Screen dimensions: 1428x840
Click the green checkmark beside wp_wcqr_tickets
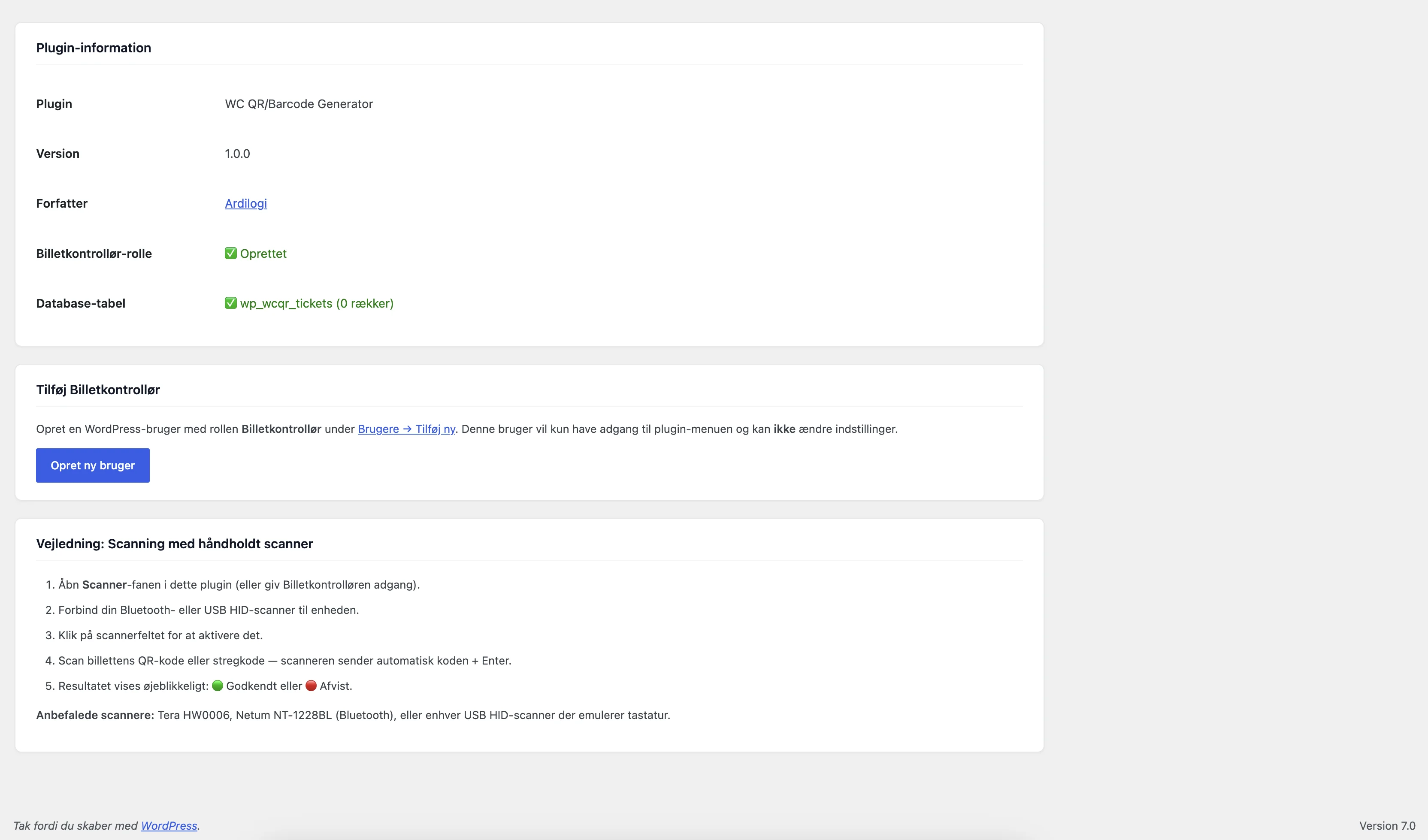click(230, 303)
